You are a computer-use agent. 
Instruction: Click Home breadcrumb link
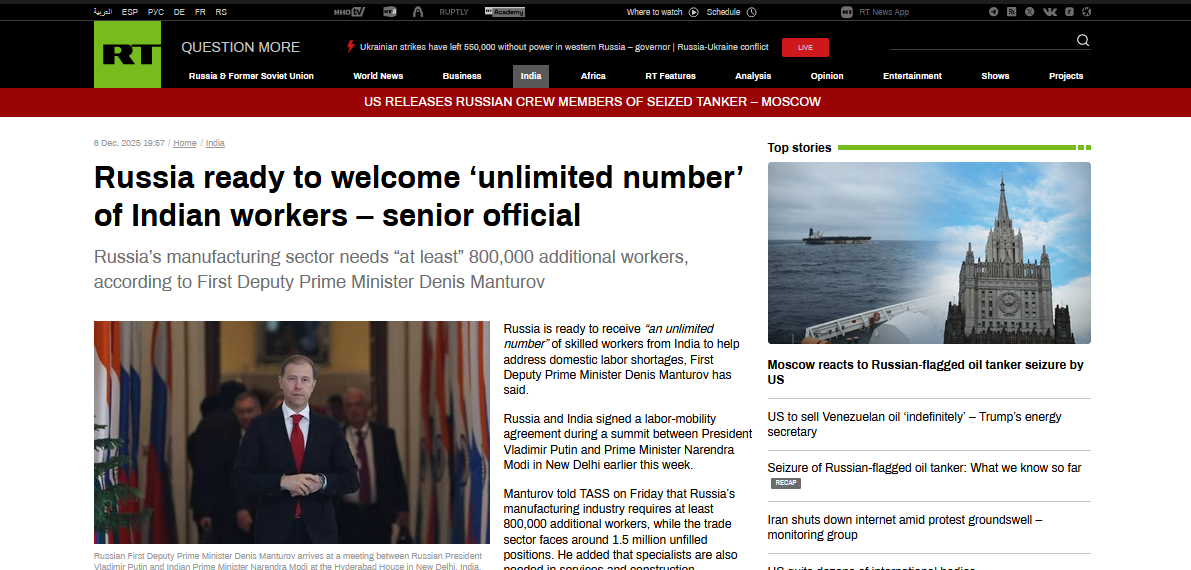click(185, 143)
